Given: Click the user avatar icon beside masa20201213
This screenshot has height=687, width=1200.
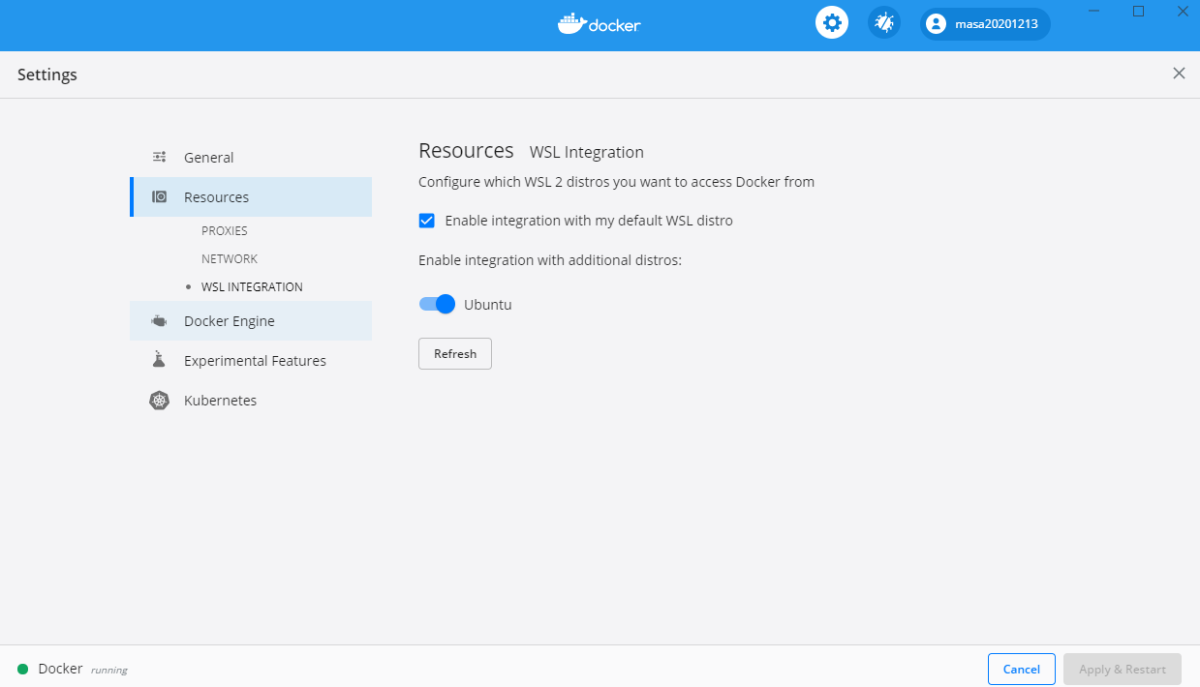Looking at the screenshot, I should pos(936,23).
